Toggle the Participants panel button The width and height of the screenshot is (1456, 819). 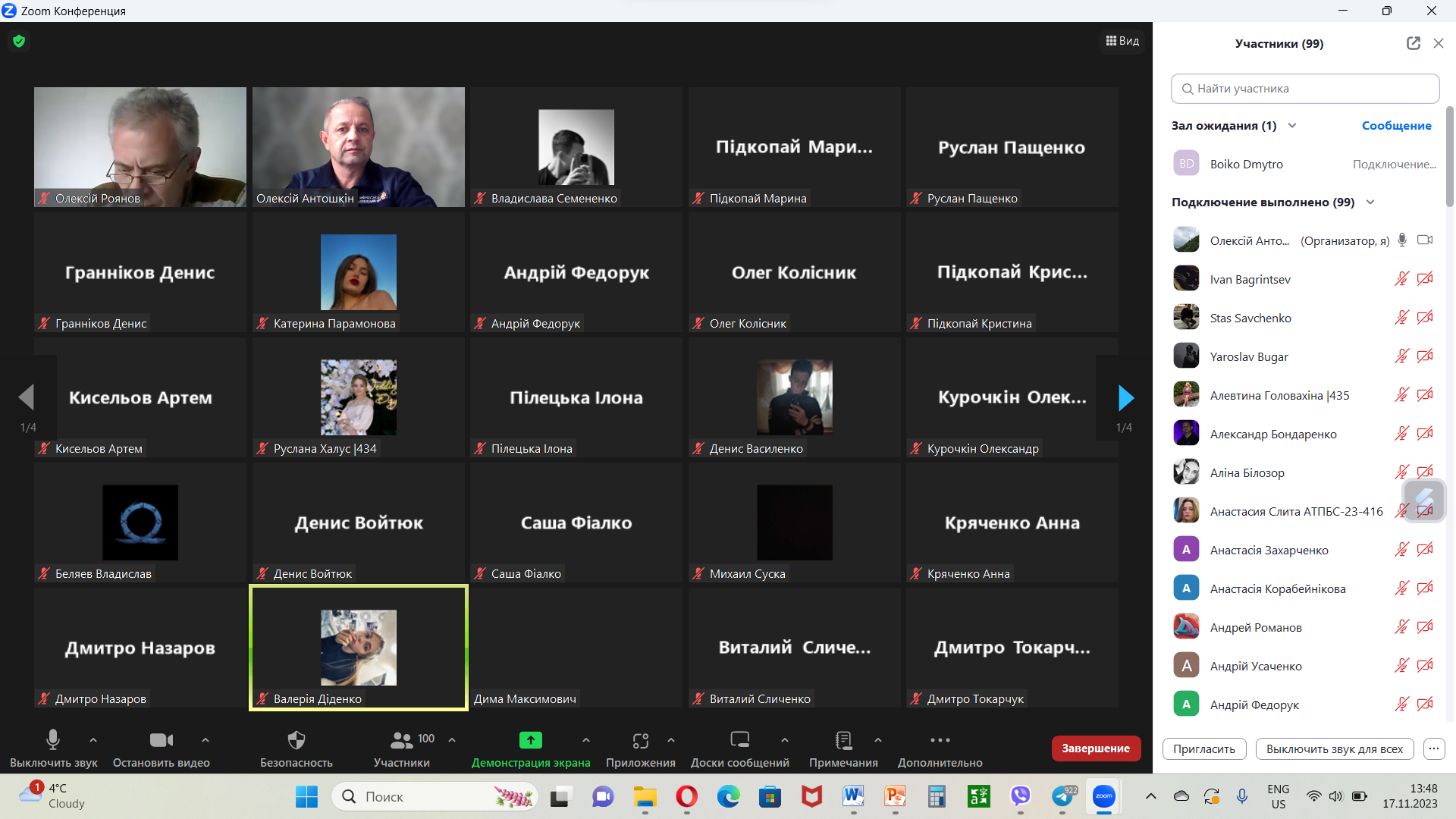pos(402,740)
